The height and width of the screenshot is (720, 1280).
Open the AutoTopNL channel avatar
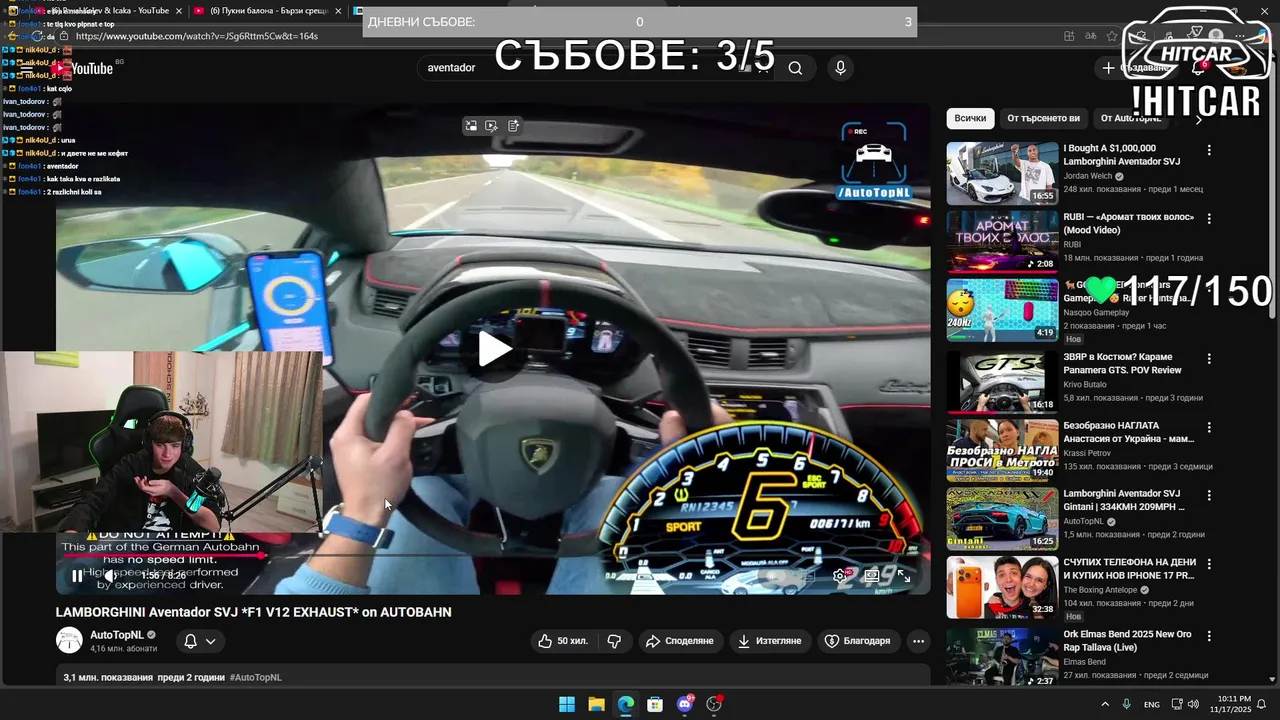tap(69, 641)
